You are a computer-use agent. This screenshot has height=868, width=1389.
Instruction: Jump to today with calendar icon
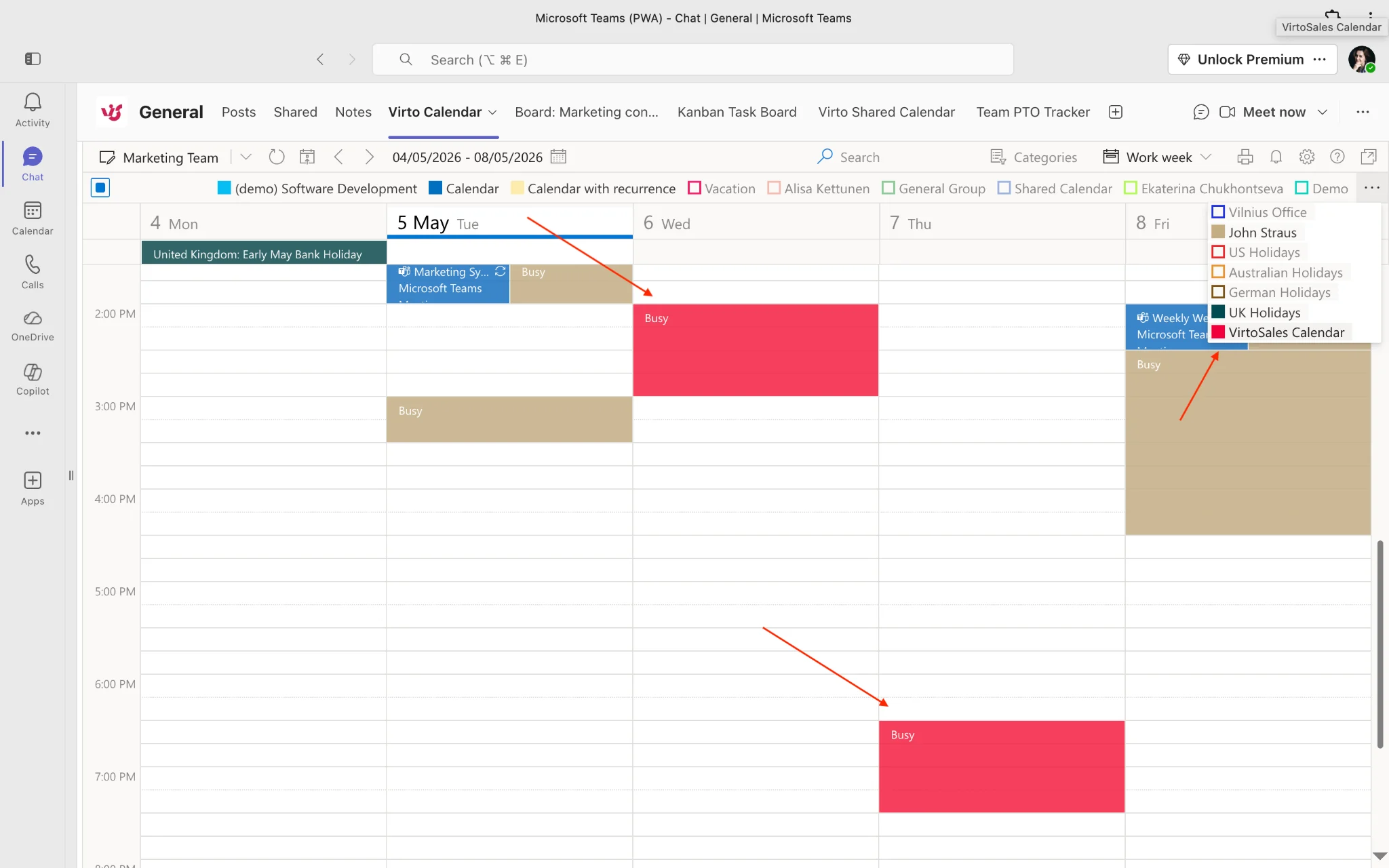tap(307, 157)
